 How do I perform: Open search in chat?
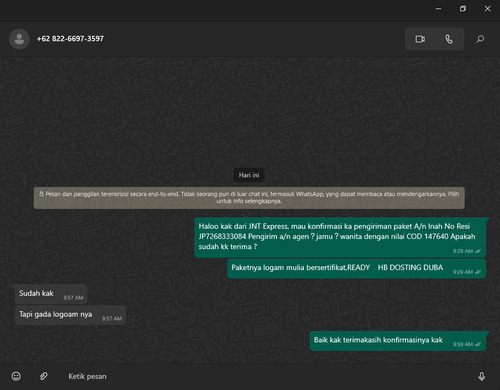click(480, 39)
